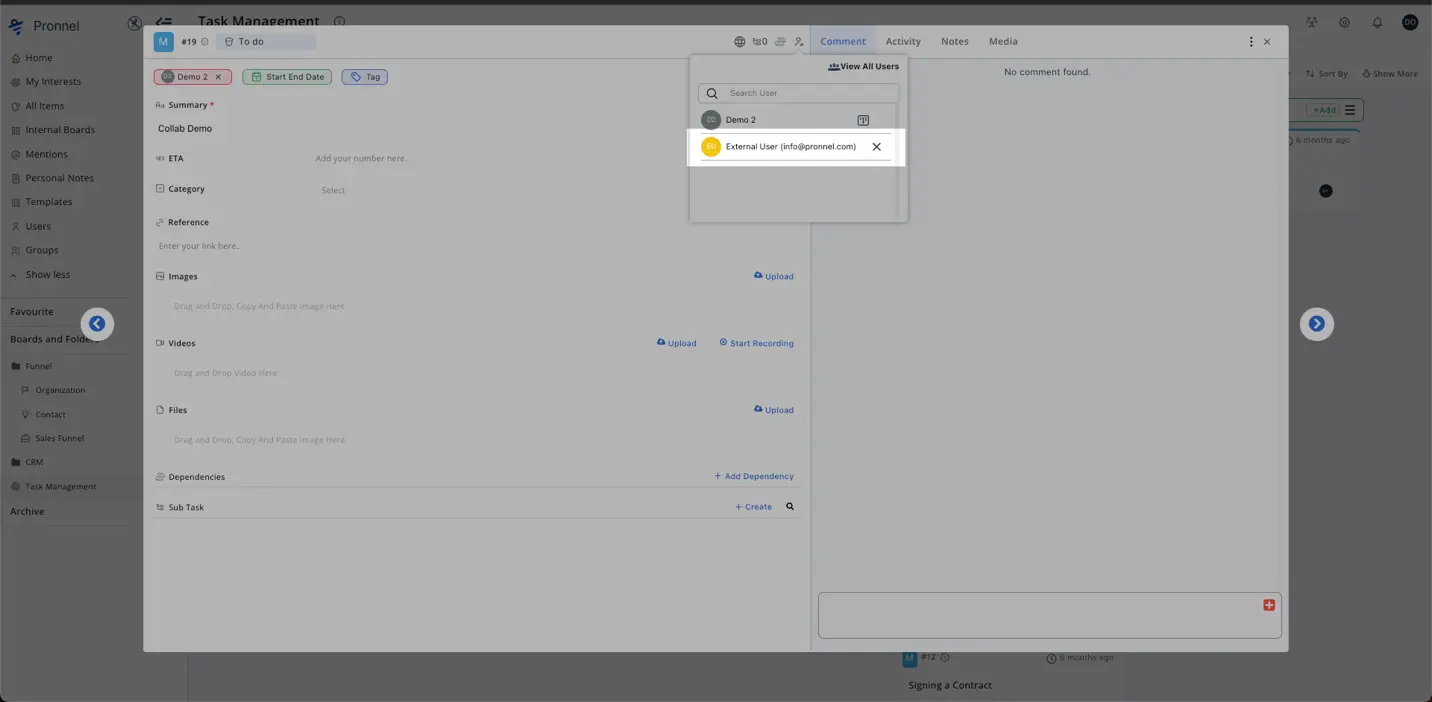This screenshot has width=1432, height=702.
Task: Open the Tag chip selector
Action: [x=365, y=77]
